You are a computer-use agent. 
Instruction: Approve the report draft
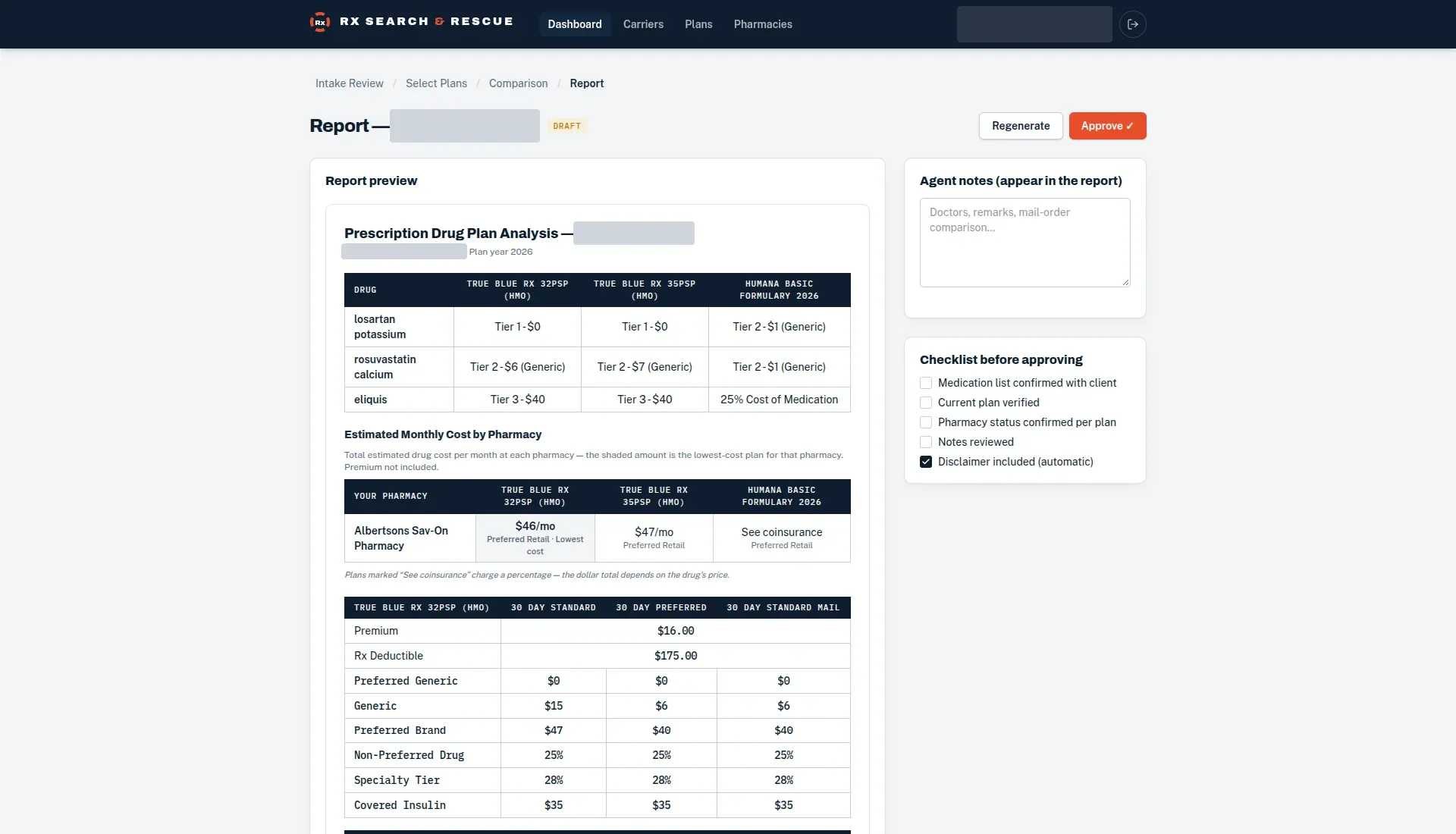pyautogui.click(x=1107, y=126)
